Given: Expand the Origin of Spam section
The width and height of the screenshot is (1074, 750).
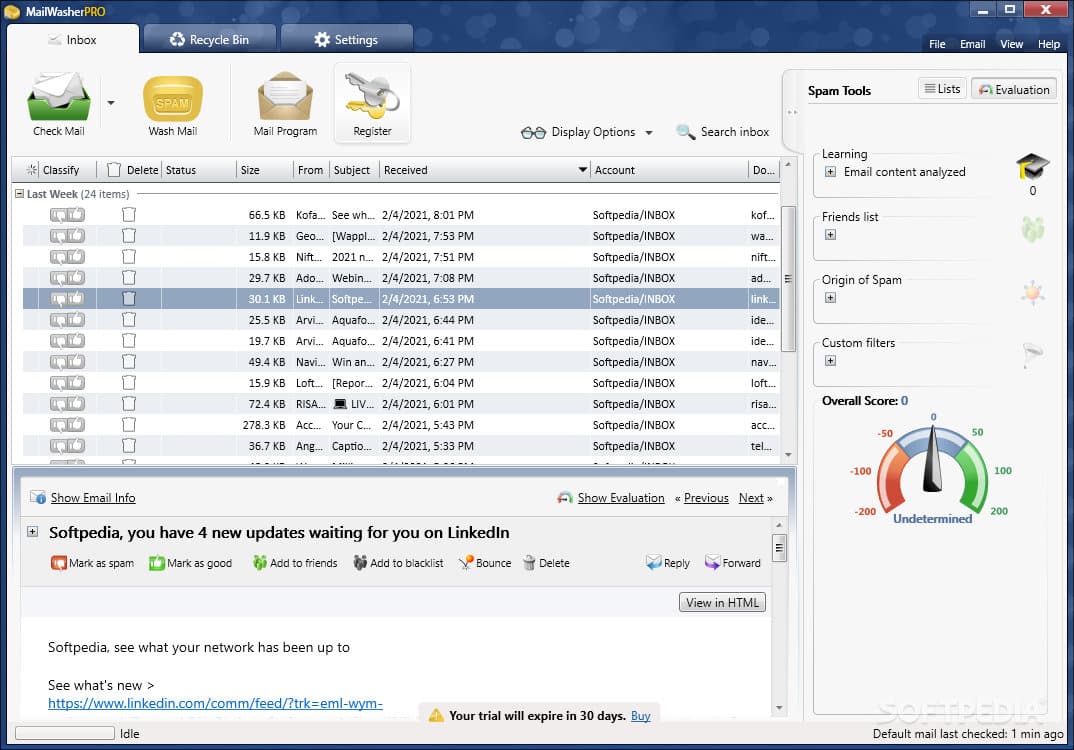Looking at the screenshot, I should pos(830,298).
